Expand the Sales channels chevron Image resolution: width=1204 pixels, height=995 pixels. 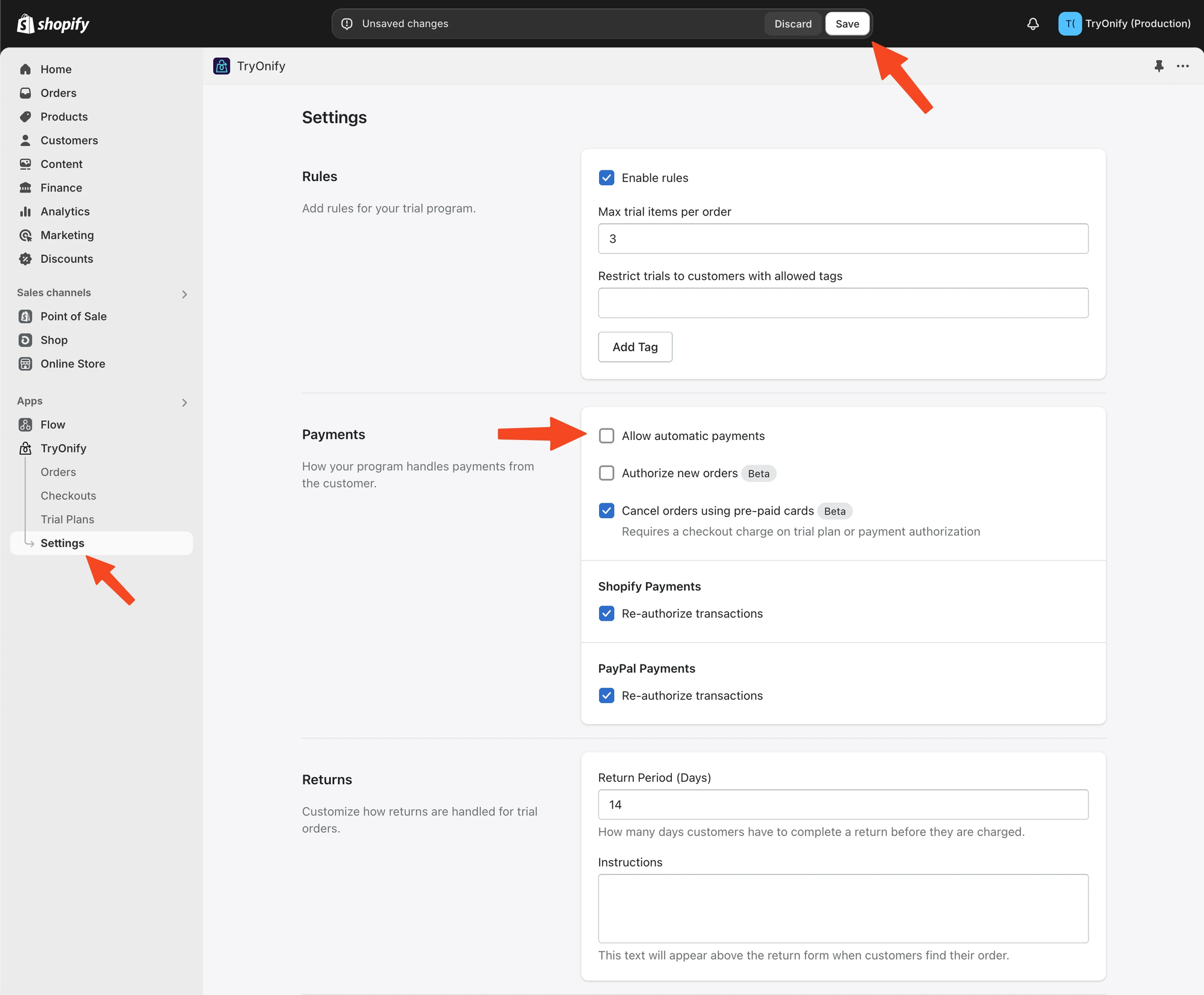click(184, 294)
